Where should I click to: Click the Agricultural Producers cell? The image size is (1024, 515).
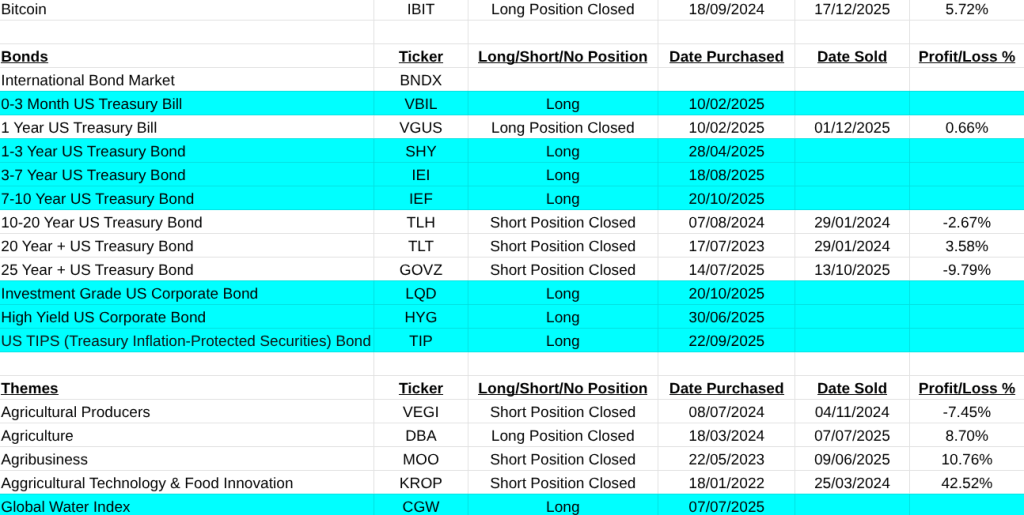[76, 412]
